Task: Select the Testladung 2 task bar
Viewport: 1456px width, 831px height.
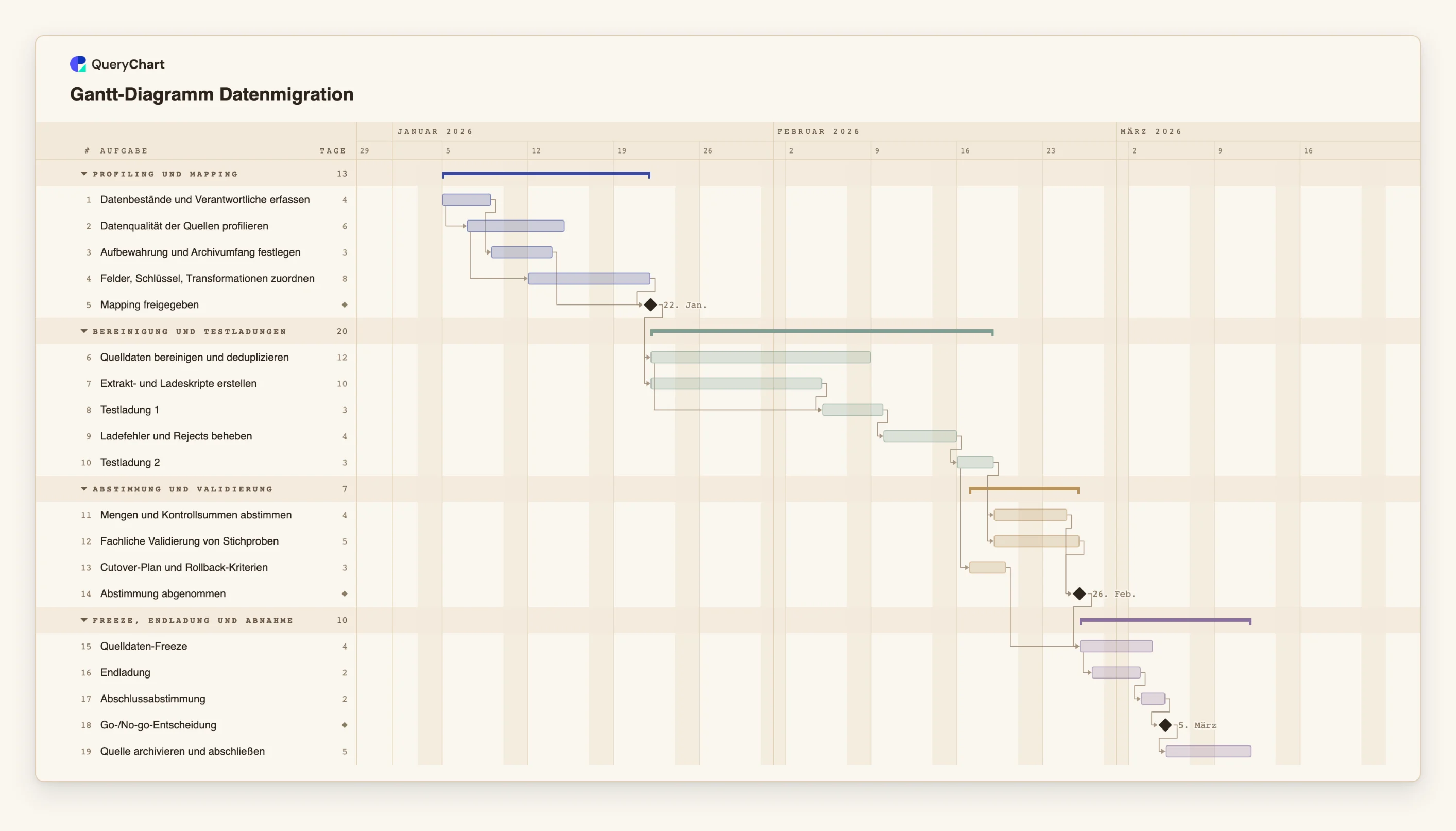Action: 975,462
